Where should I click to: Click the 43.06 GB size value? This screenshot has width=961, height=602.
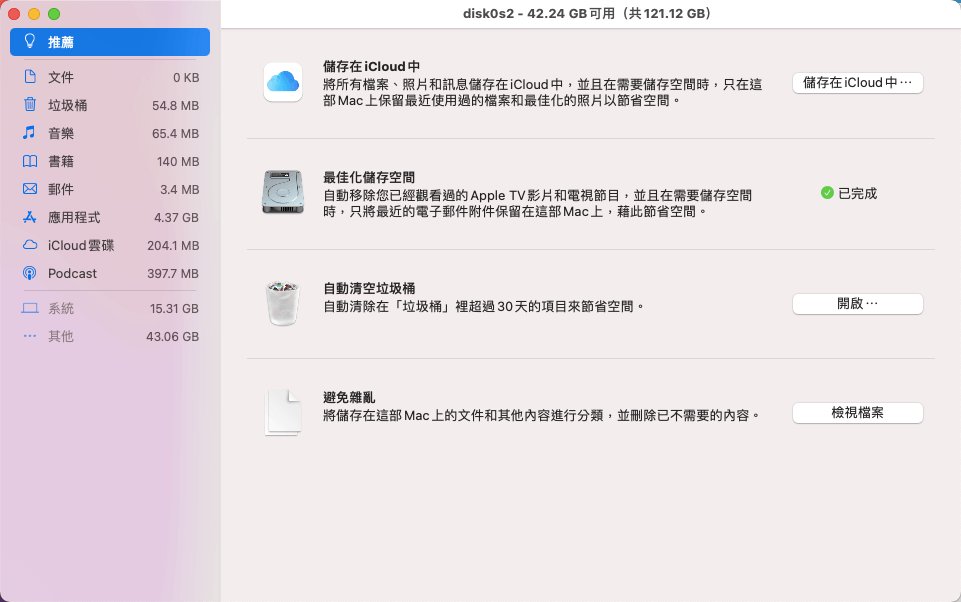click(x=172, y=337)
